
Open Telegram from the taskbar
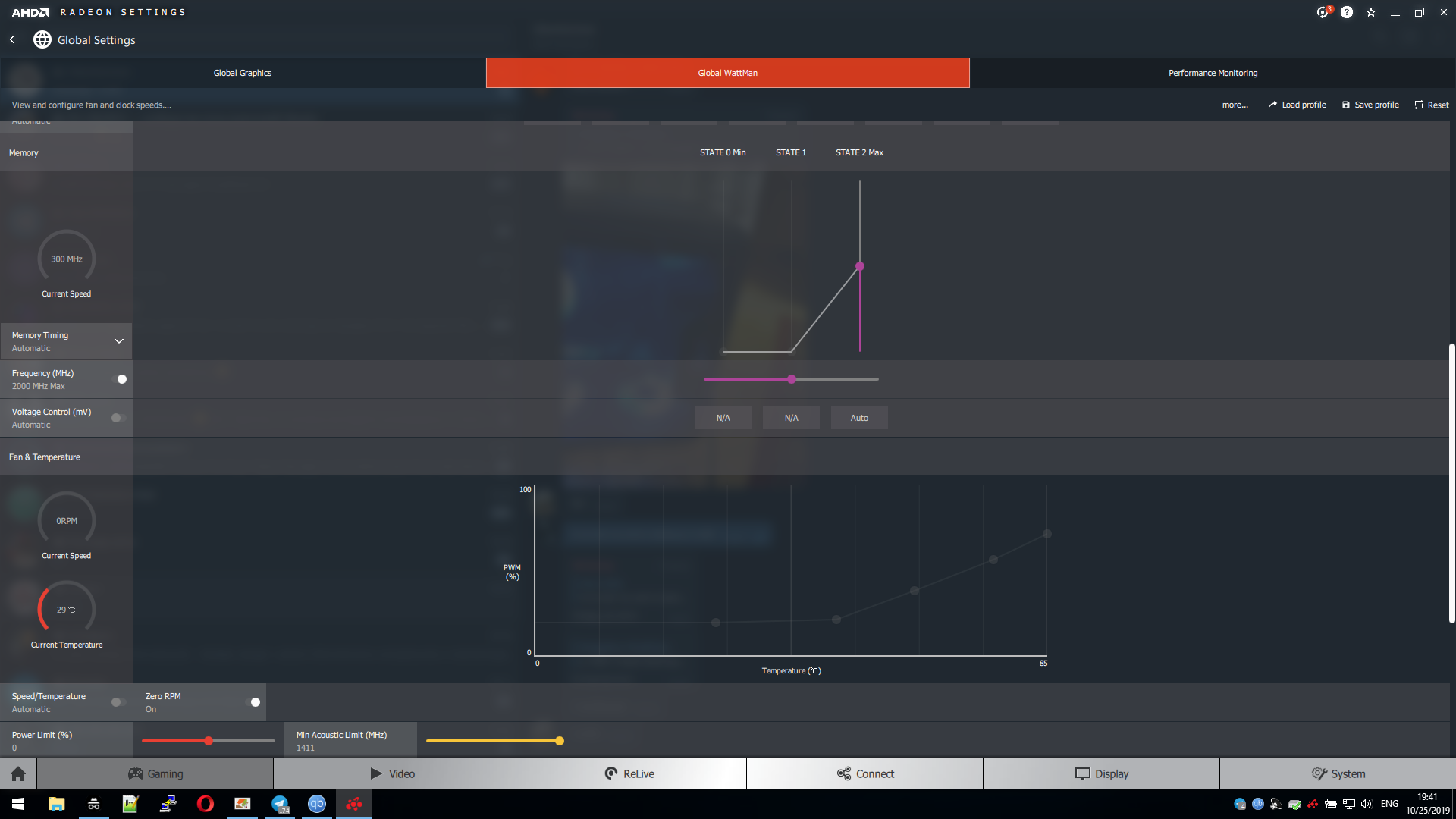[280, 804]
